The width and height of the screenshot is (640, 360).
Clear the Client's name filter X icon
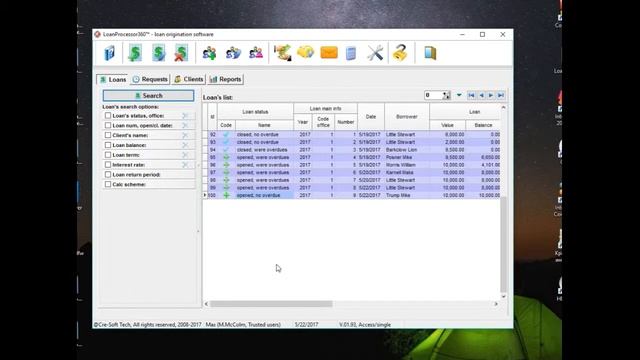tap(185, 136)
